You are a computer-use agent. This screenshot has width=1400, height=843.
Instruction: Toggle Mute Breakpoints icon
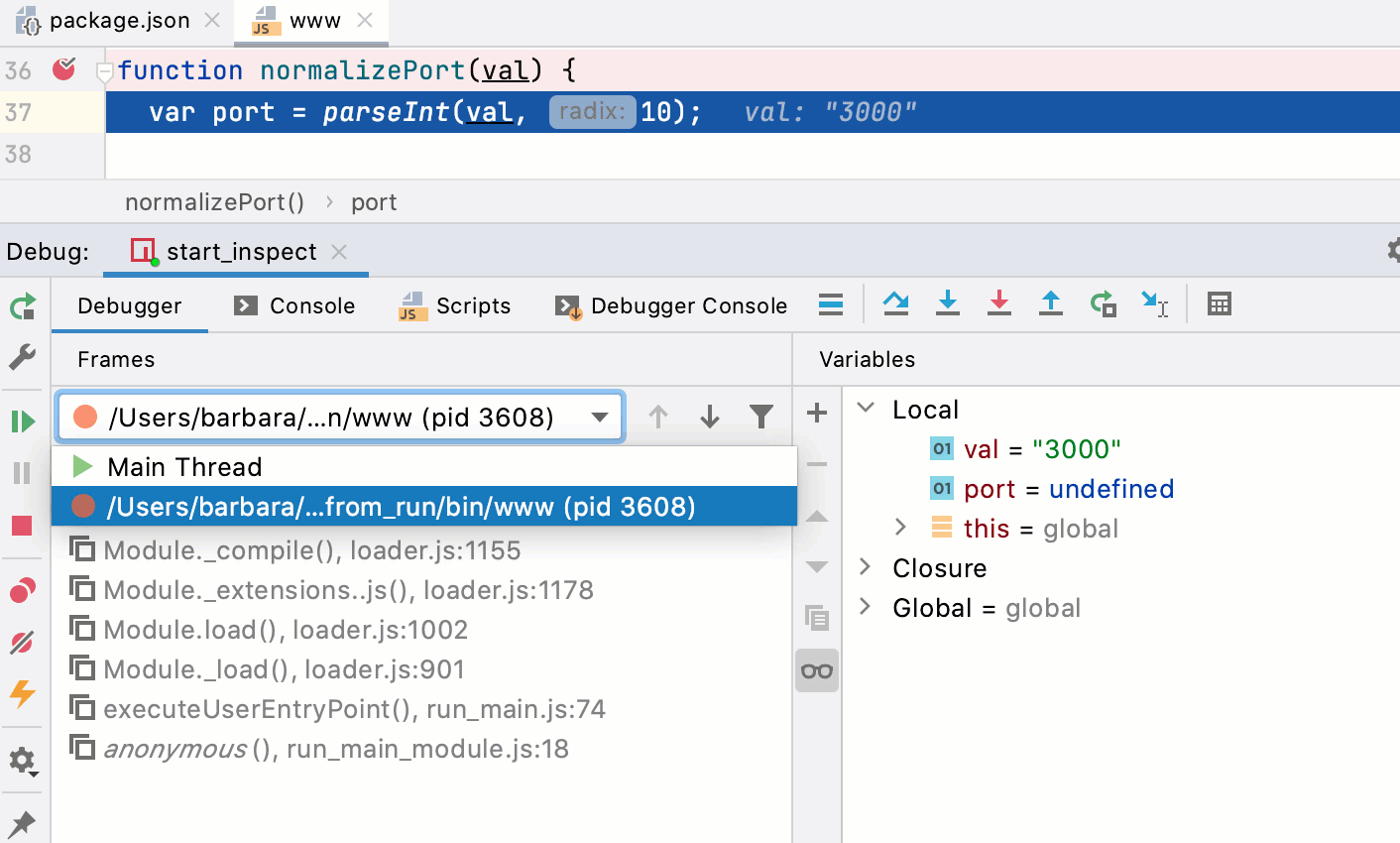click(23, 642)
